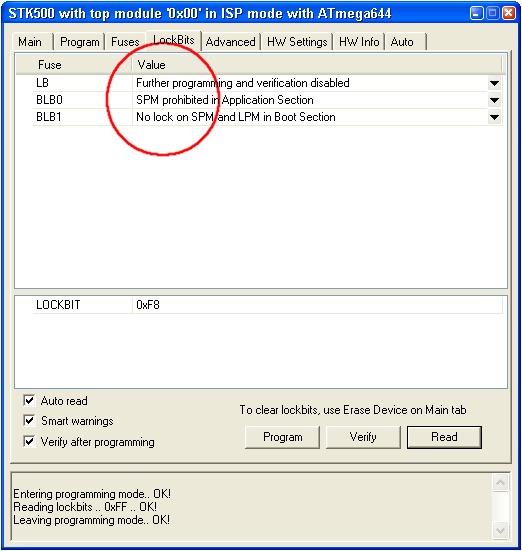
Task: Close the STK500 window
Action: pyautogui.click(x=509, y=13)
